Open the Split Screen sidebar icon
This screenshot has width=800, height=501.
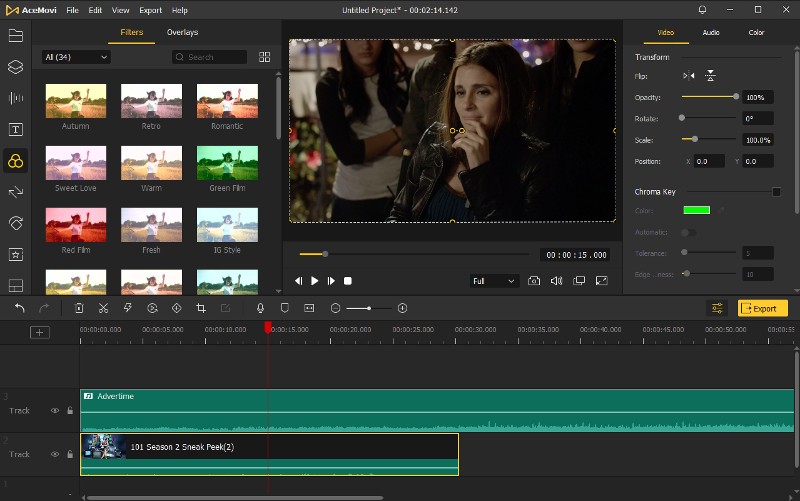pos(16,286)
